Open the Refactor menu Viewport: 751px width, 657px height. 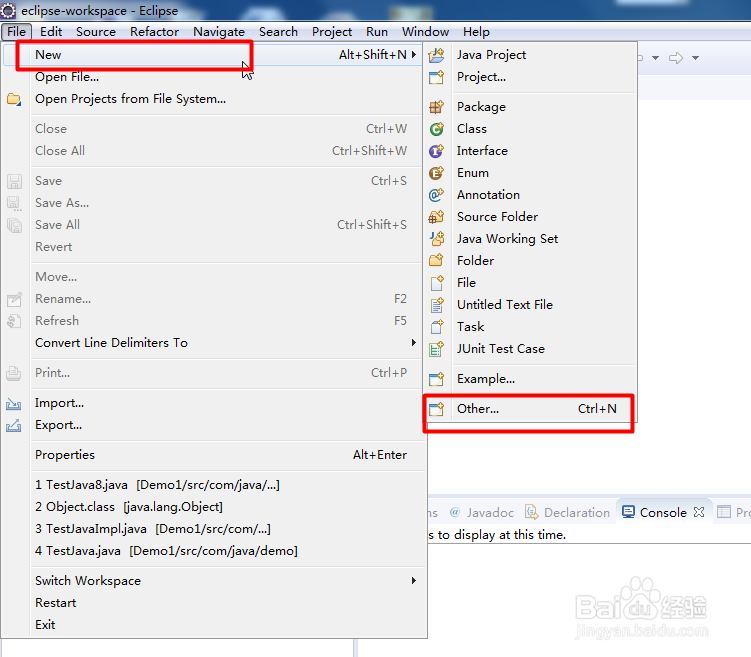(x=154, y=32)
